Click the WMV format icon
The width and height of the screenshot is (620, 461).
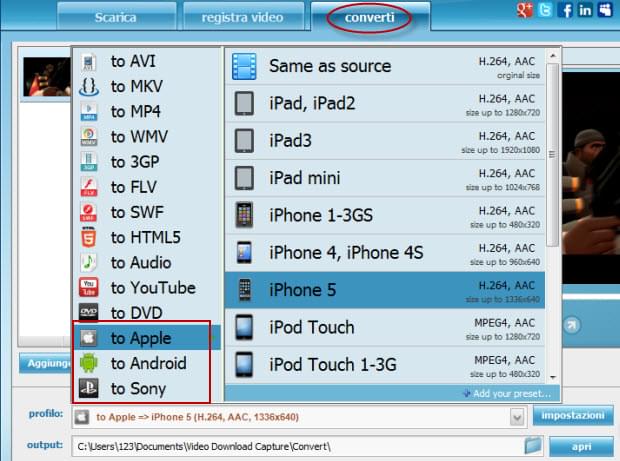click(89, 137)
